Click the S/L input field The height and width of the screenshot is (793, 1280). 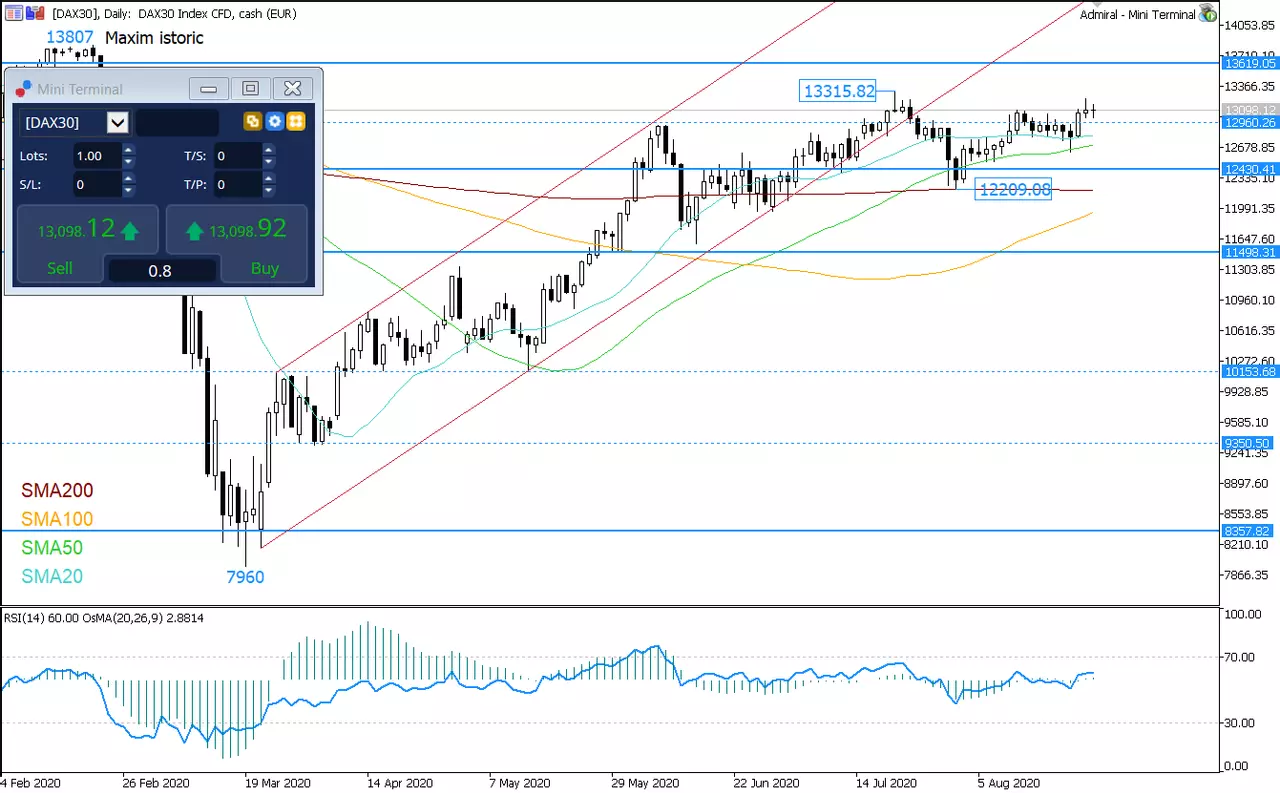(x=97, y=184)
